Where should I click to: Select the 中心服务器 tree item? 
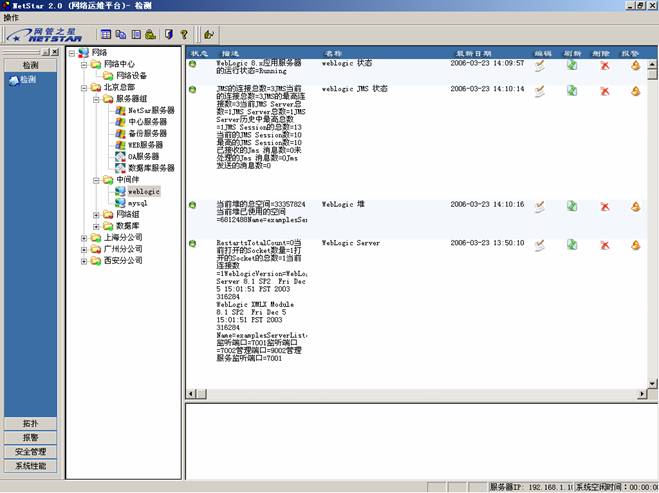(x=148, y=122)
